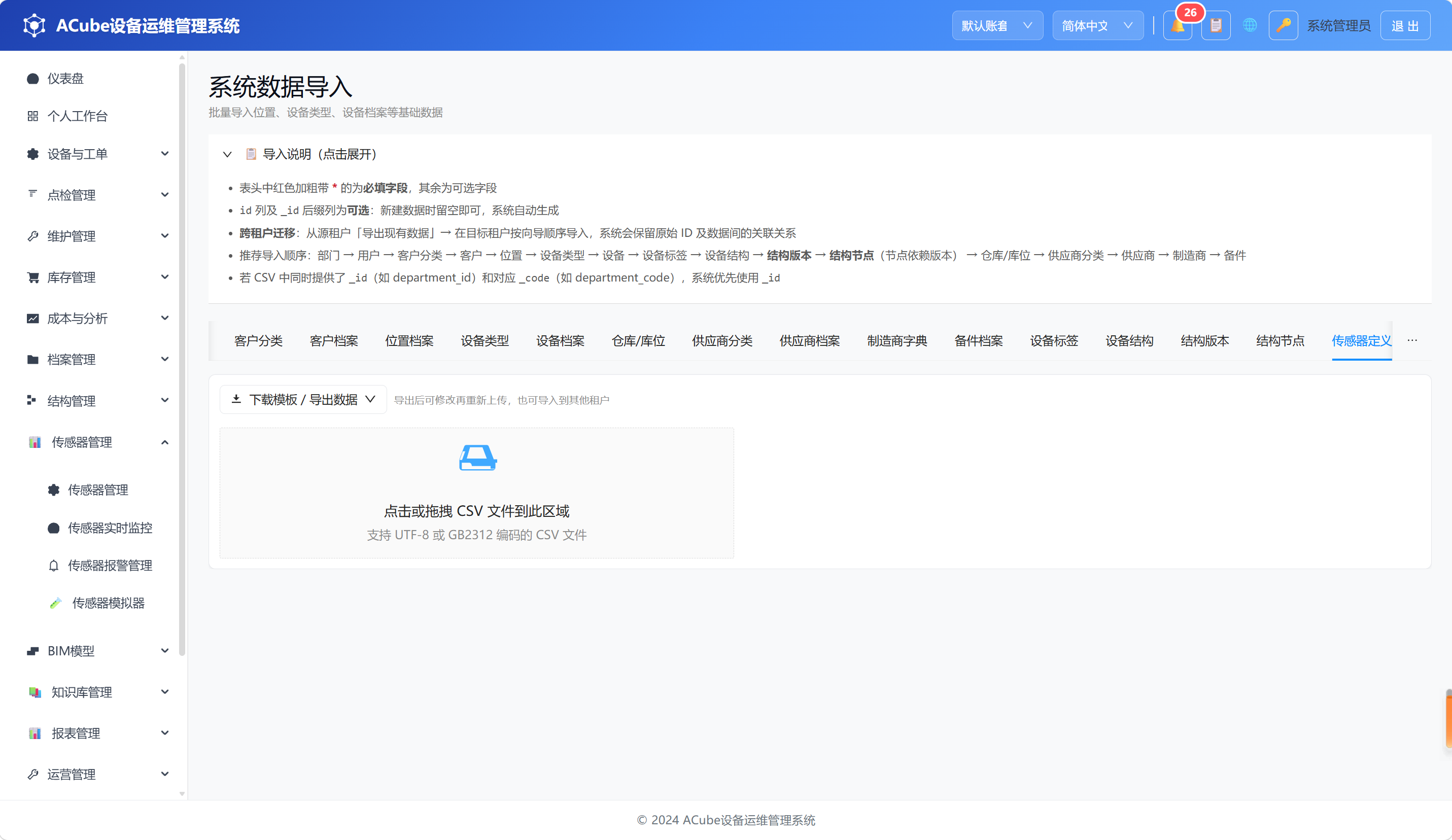Click the 档案管理 folder icon
This screenshot has width=1452, height=840.
[x=33, y=360]
